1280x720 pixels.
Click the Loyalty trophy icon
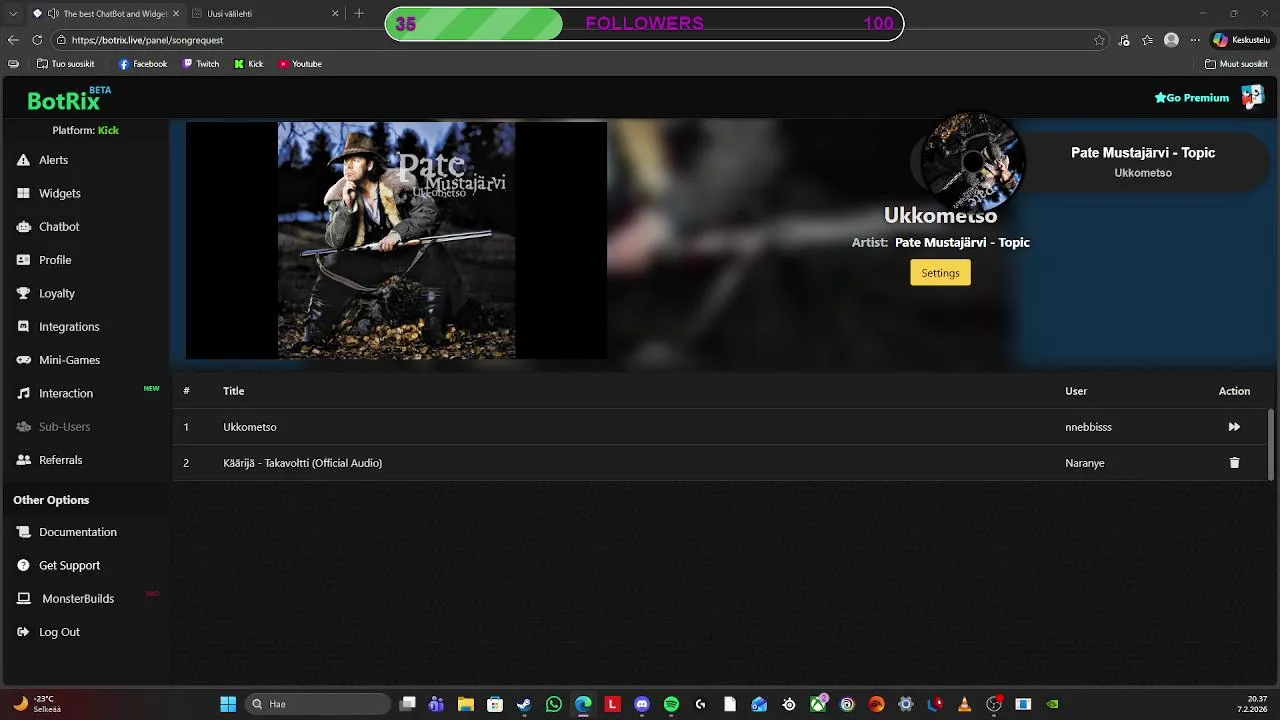click(x=23, y=293)
